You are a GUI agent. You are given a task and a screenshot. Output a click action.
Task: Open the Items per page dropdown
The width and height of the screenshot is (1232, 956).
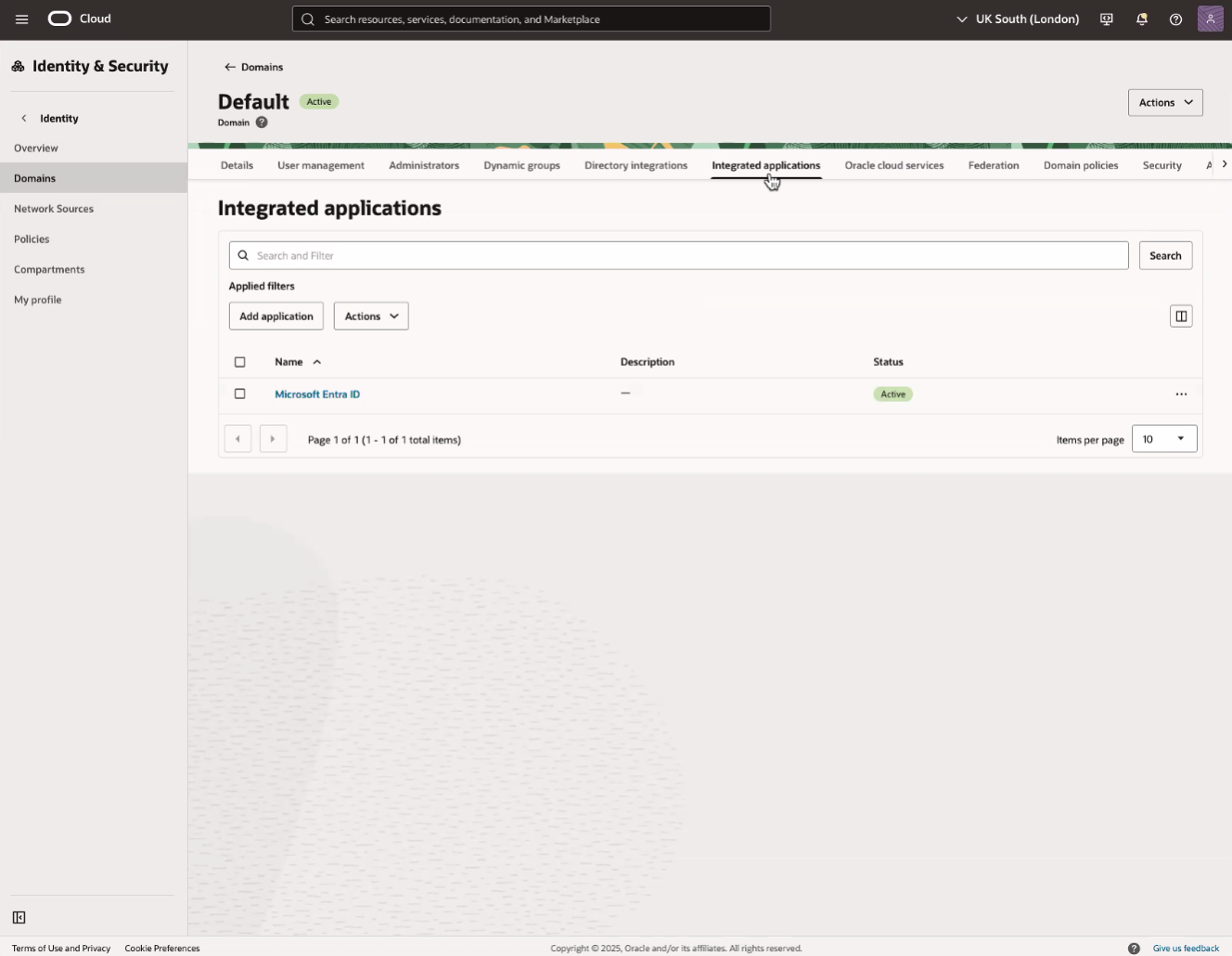(x=1163, y=438)
